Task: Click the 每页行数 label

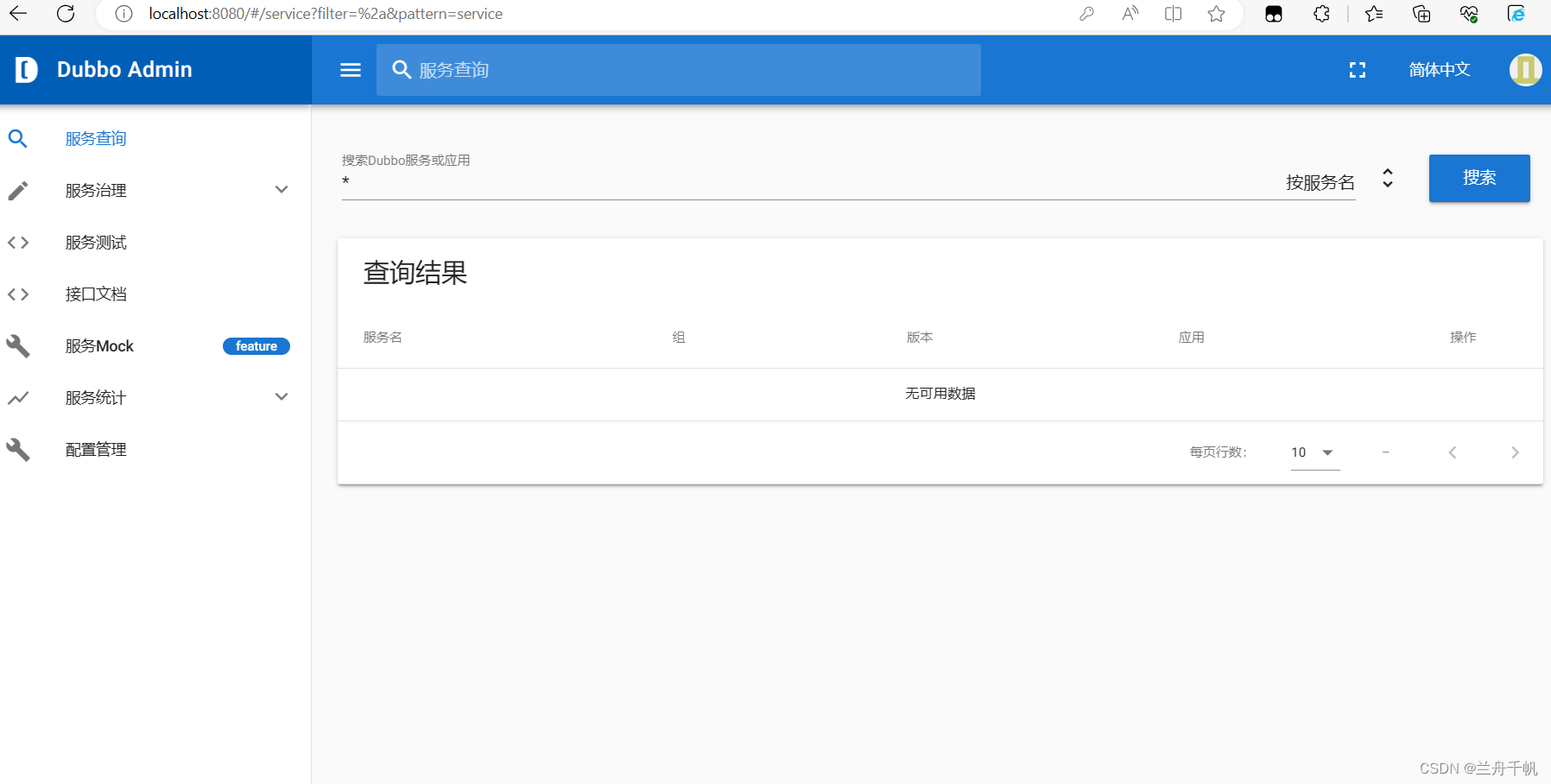Action: 1219,452
